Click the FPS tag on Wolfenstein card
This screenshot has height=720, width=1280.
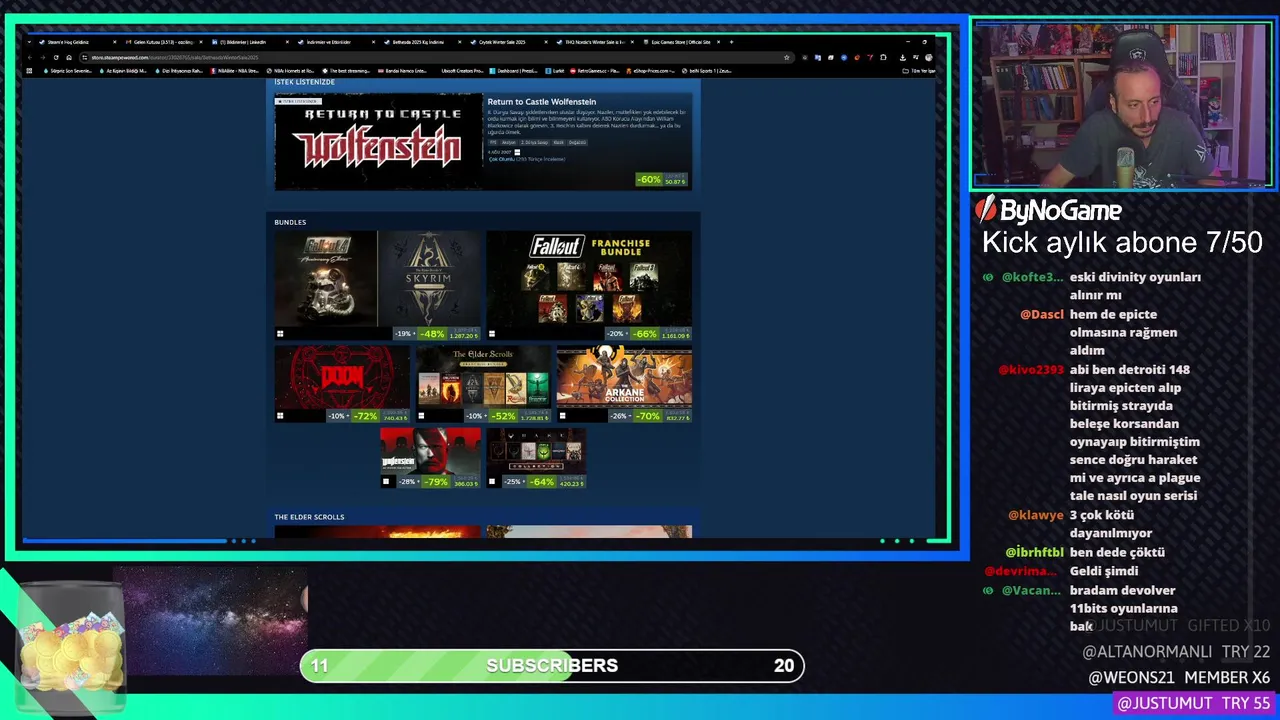pos(493,142)
